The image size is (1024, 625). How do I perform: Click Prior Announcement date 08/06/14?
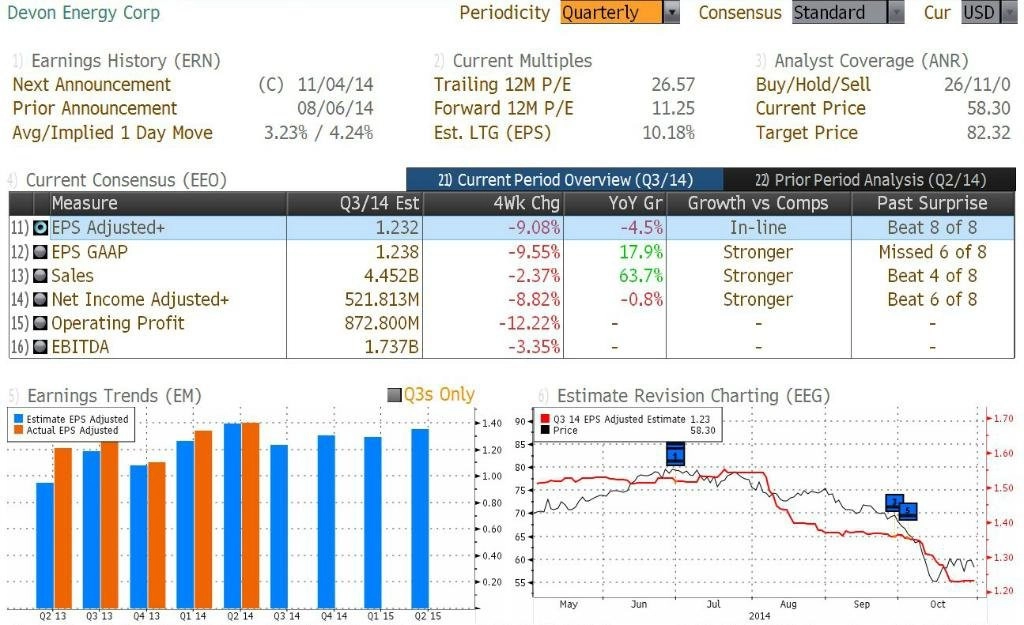336,108
